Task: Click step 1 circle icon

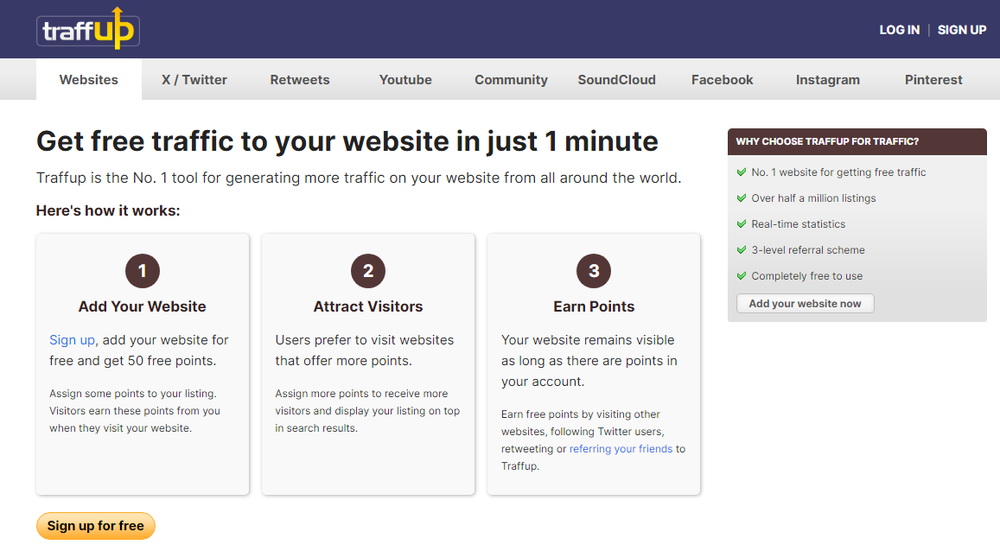Action: point(142,271)
